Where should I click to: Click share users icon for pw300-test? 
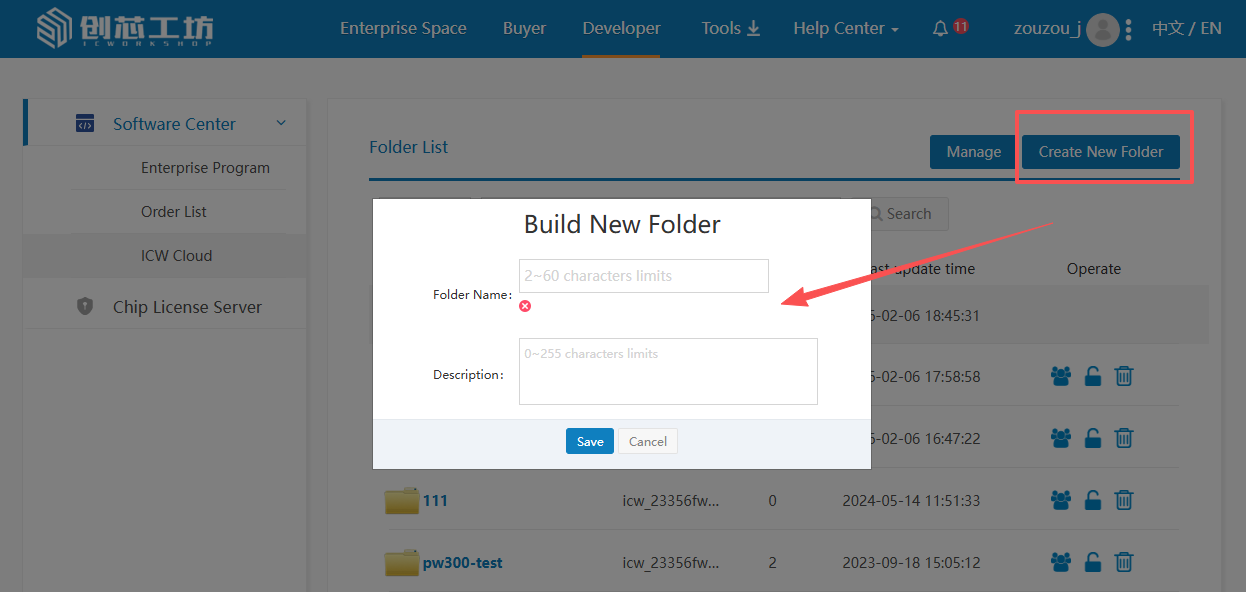pyautogui.click(x=1061, y=562)
